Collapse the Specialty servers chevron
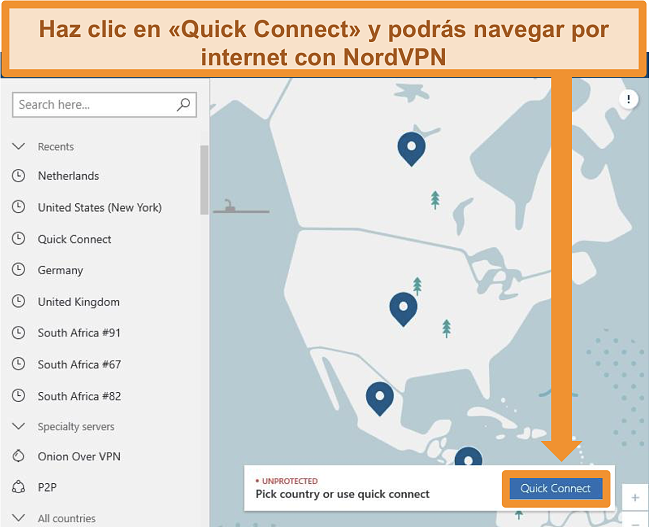Image resolution: width=650 pixels, height=527 pixels. (19, 426)
